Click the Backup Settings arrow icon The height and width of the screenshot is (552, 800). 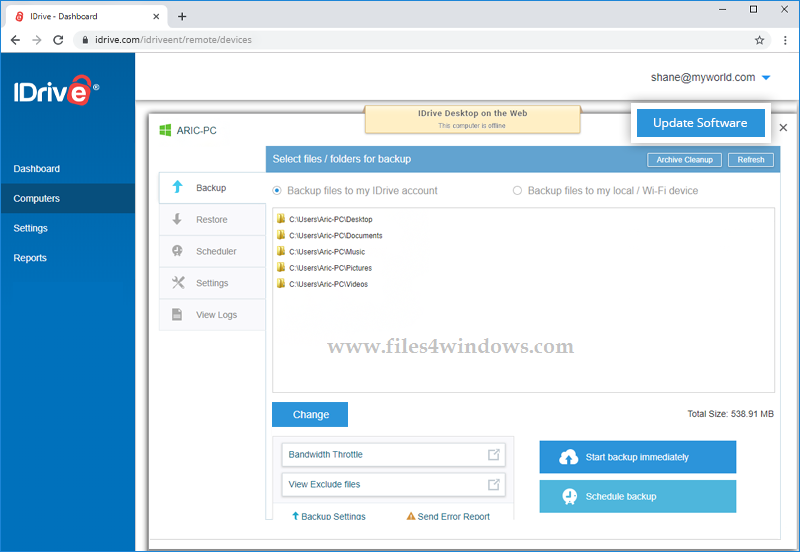coord(295,516)
